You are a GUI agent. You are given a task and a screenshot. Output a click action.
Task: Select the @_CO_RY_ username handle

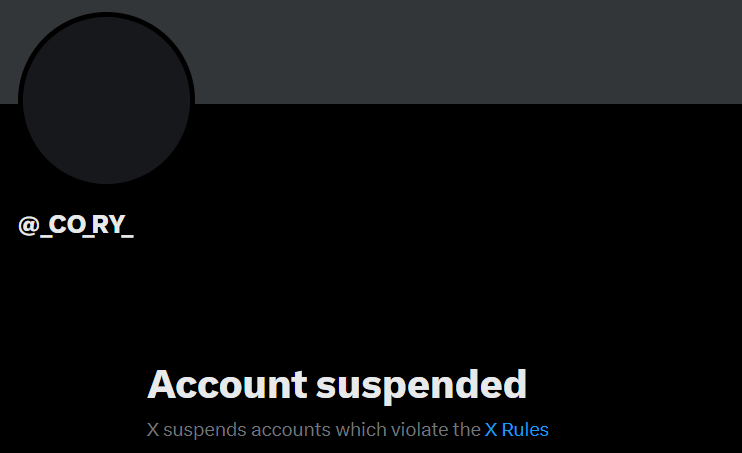pyautogui.click(x=76, y=225)
